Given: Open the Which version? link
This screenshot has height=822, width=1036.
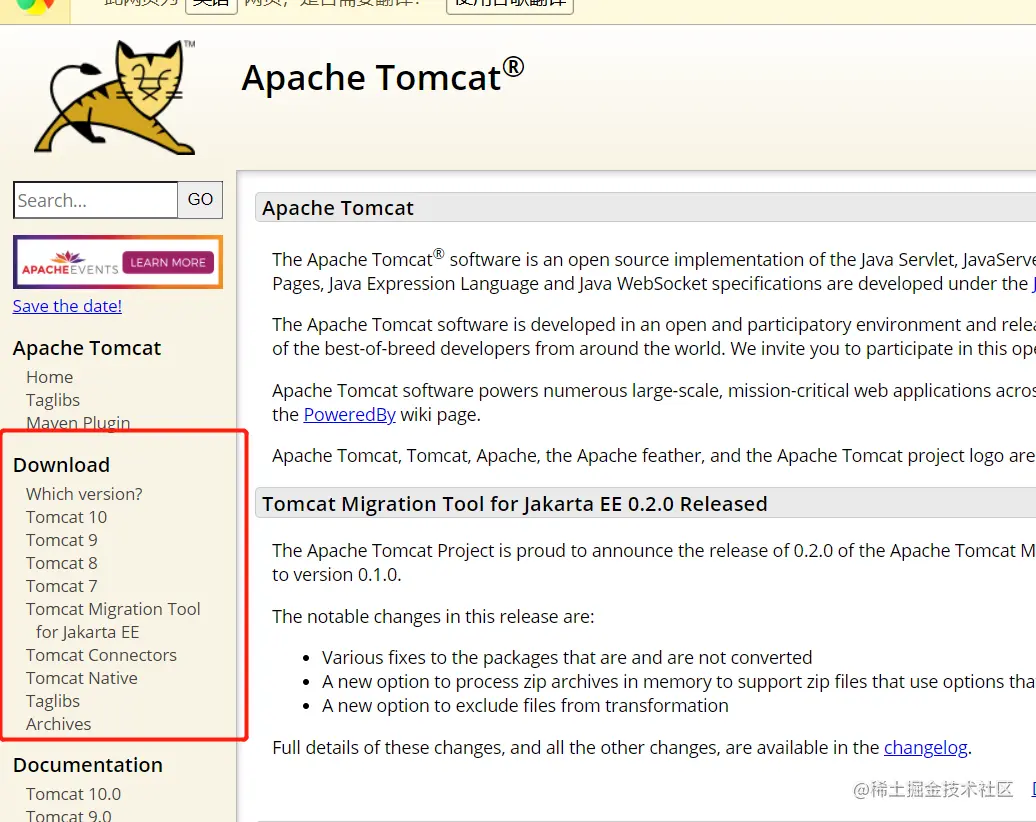Looking at the screenshot, I should click(x=84, y=494).
